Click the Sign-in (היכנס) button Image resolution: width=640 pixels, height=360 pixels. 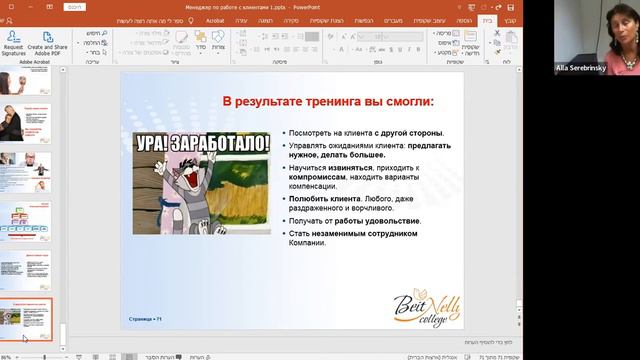click(x=75, y=7)
